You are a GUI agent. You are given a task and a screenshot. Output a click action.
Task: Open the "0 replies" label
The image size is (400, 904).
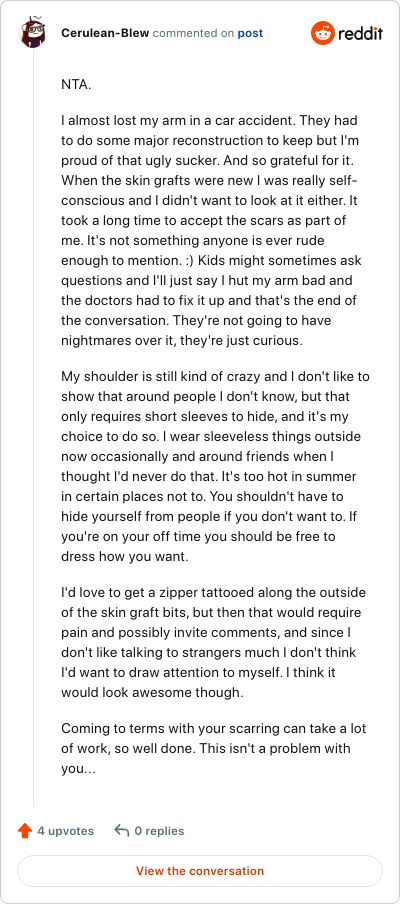tap(160, 831)
